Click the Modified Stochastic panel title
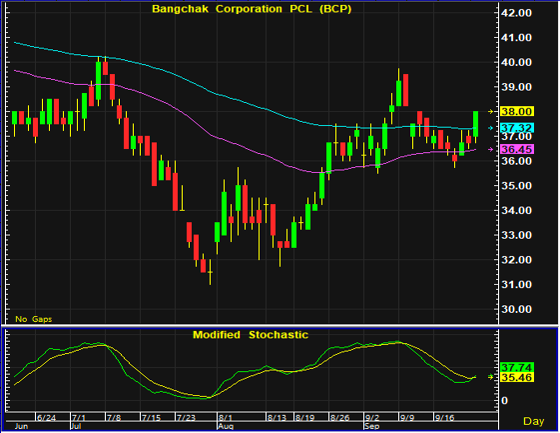Viewport: 560px width, 433px height. pyautogui.click(x=250, y=335)
